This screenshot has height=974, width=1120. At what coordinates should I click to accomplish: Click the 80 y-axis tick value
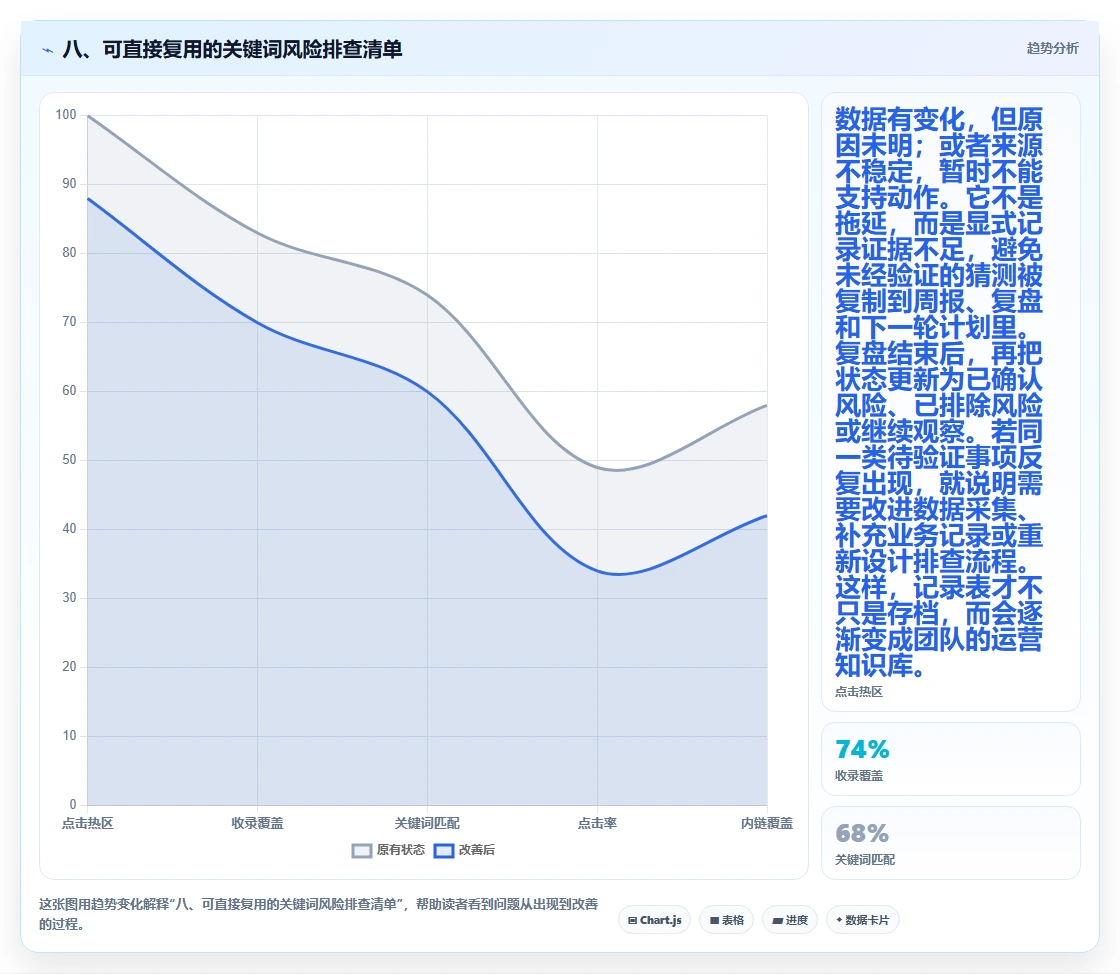tap(69, 253)
